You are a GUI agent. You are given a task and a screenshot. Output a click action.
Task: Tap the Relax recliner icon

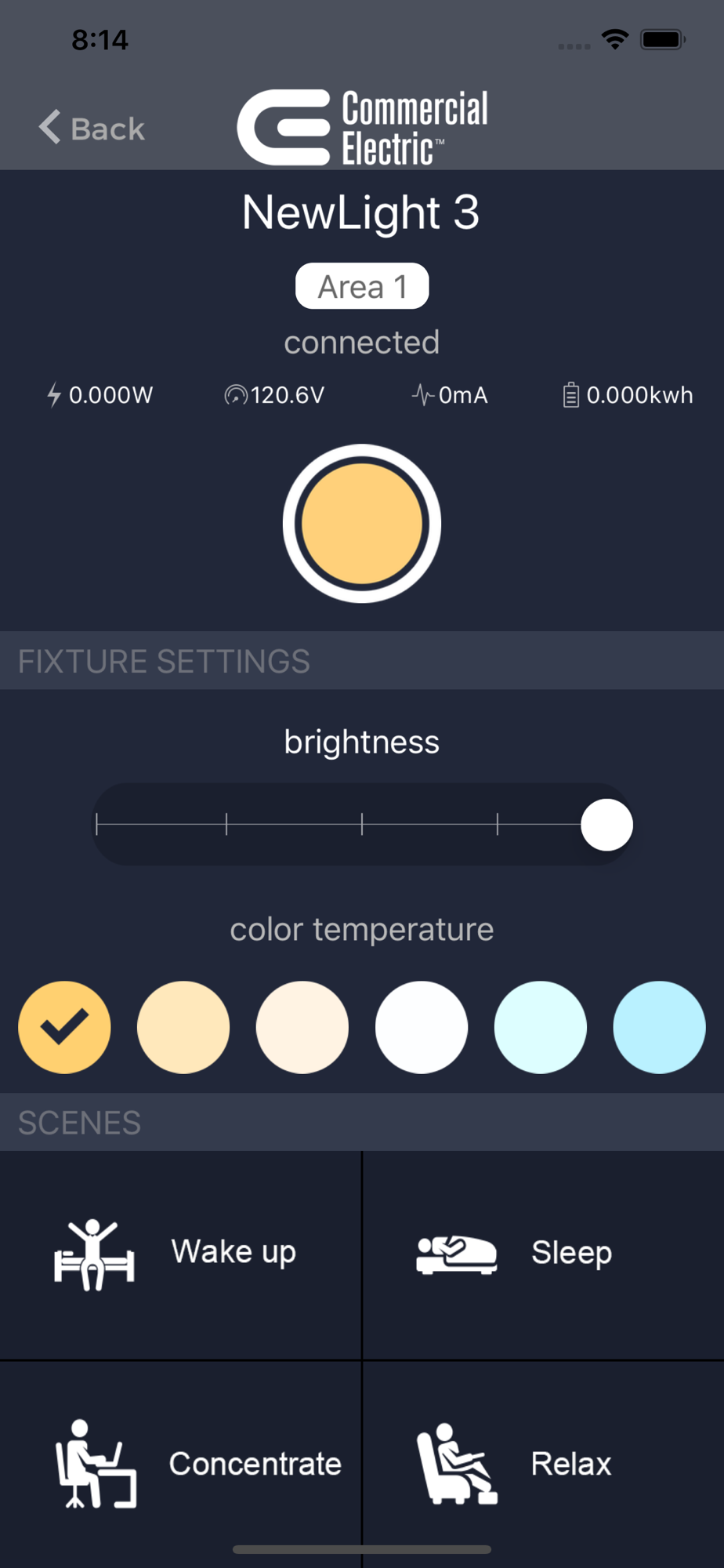point(456,1464)
